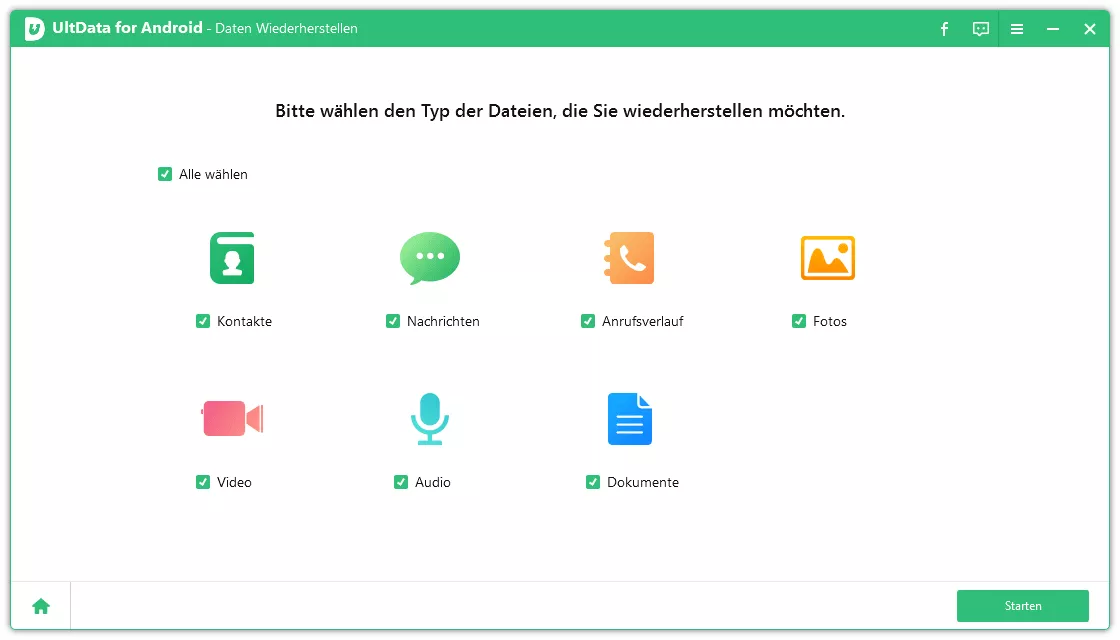
Task: Uncheck the Video checkbox
Action: tap(201, 482)
